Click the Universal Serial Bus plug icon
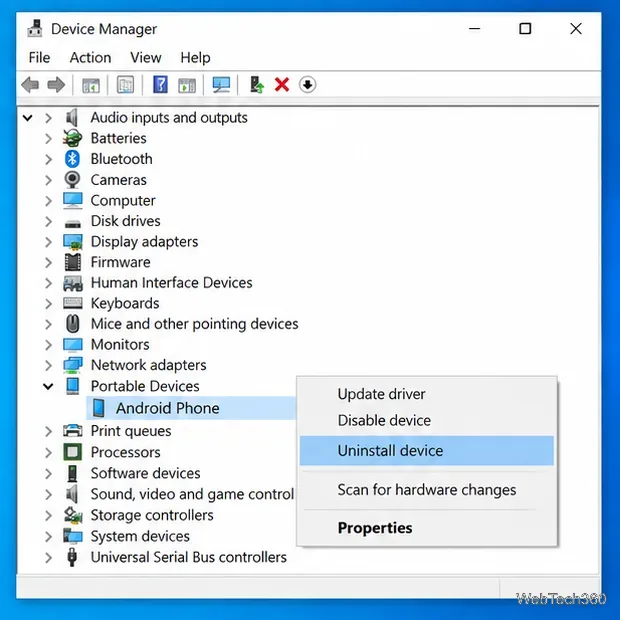The width and height of the screenshot is (620, 620). pos(72,557)
